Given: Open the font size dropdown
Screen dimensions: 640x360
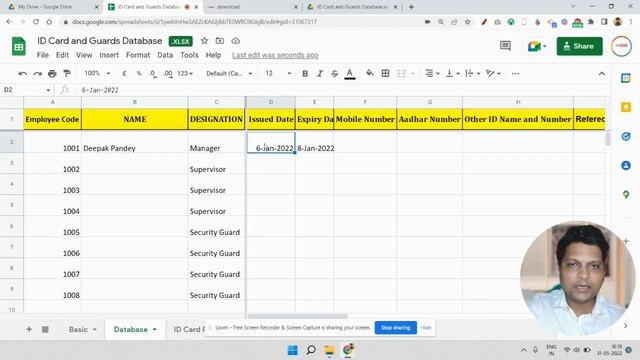Looking at the screenshot, I should tap(278, 73).
